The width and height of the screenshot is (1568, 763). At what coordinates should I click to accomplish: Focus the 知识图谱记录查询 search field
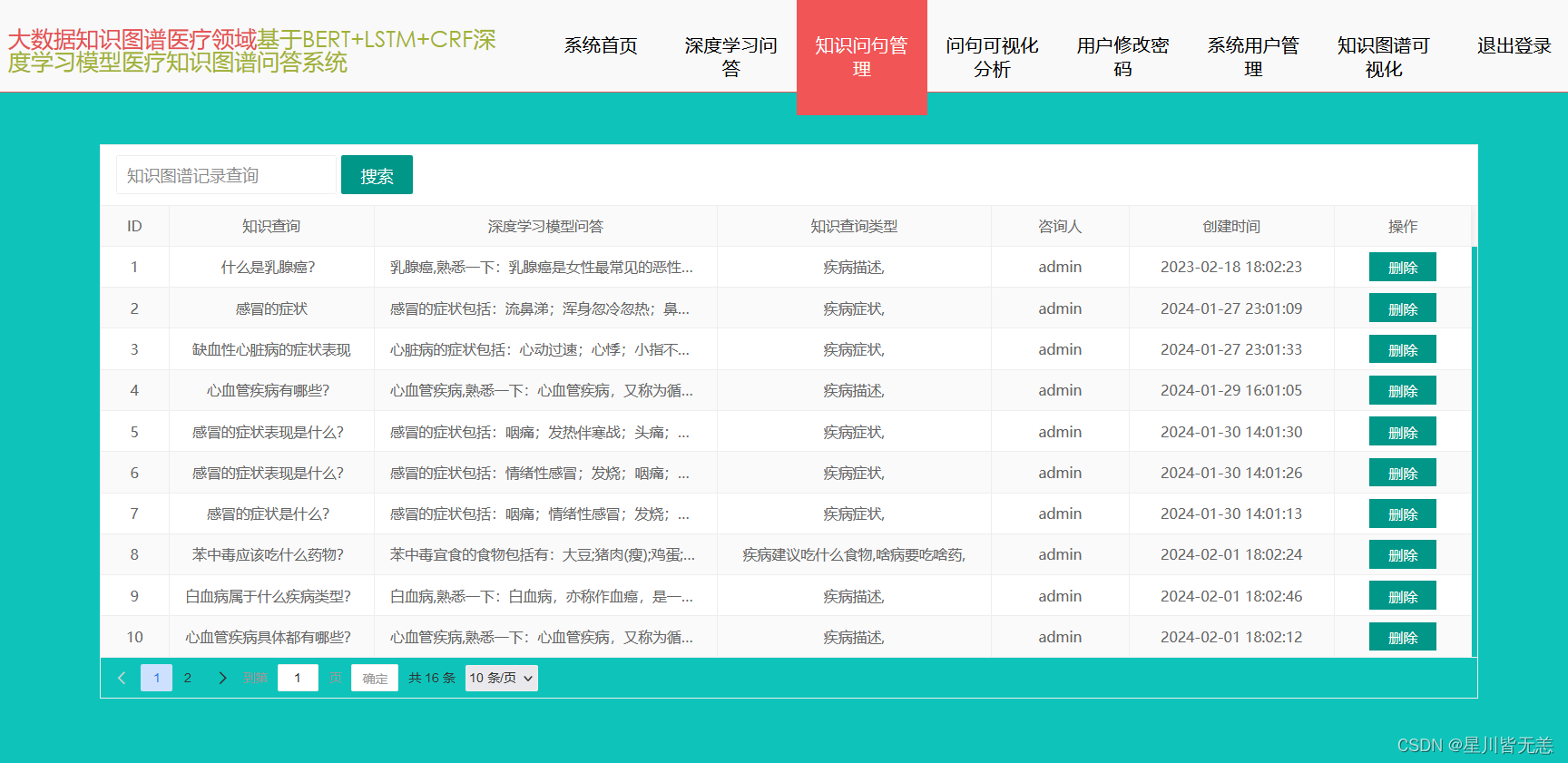click(226, 175)
